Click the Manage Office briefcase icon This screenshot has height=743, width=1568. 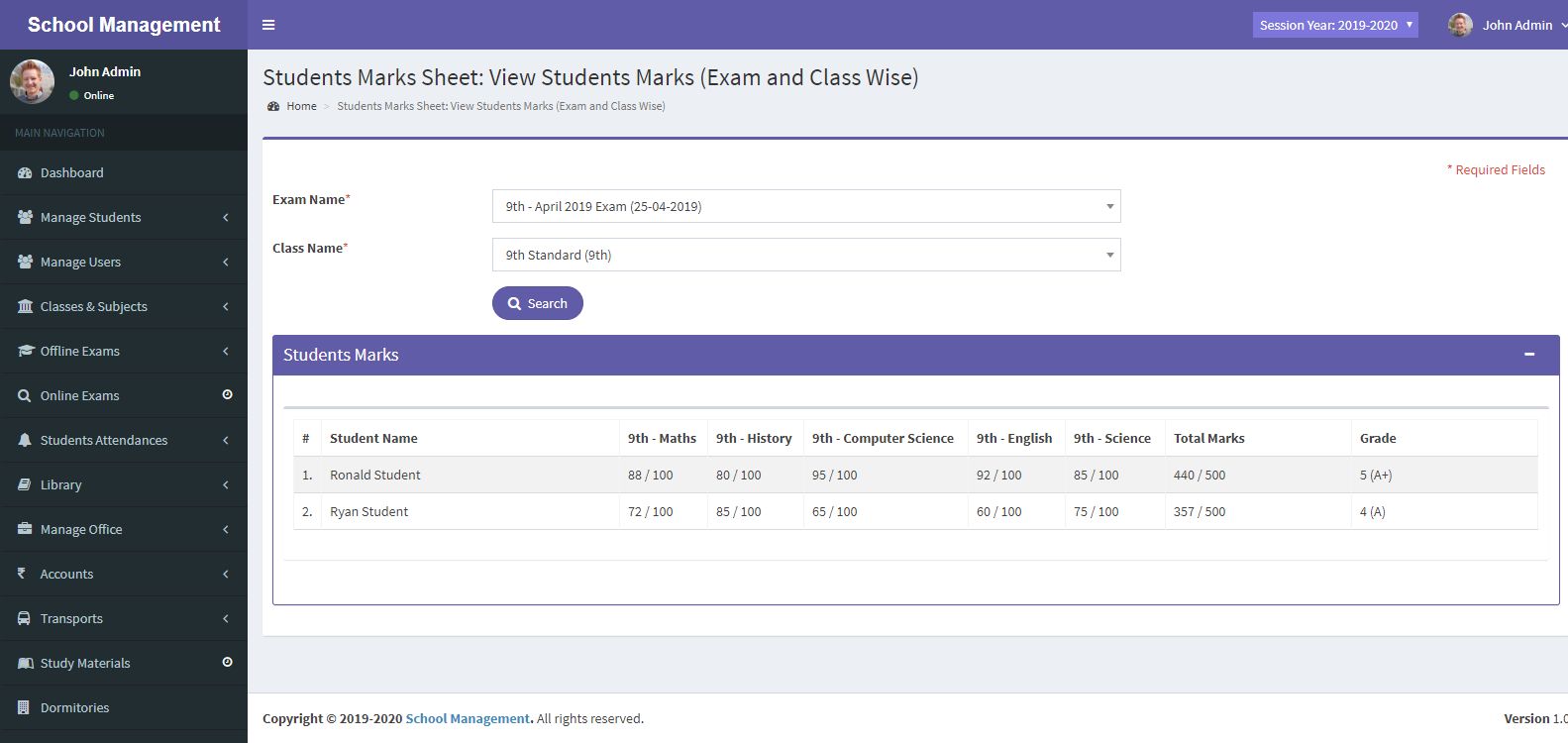[25, 530]
